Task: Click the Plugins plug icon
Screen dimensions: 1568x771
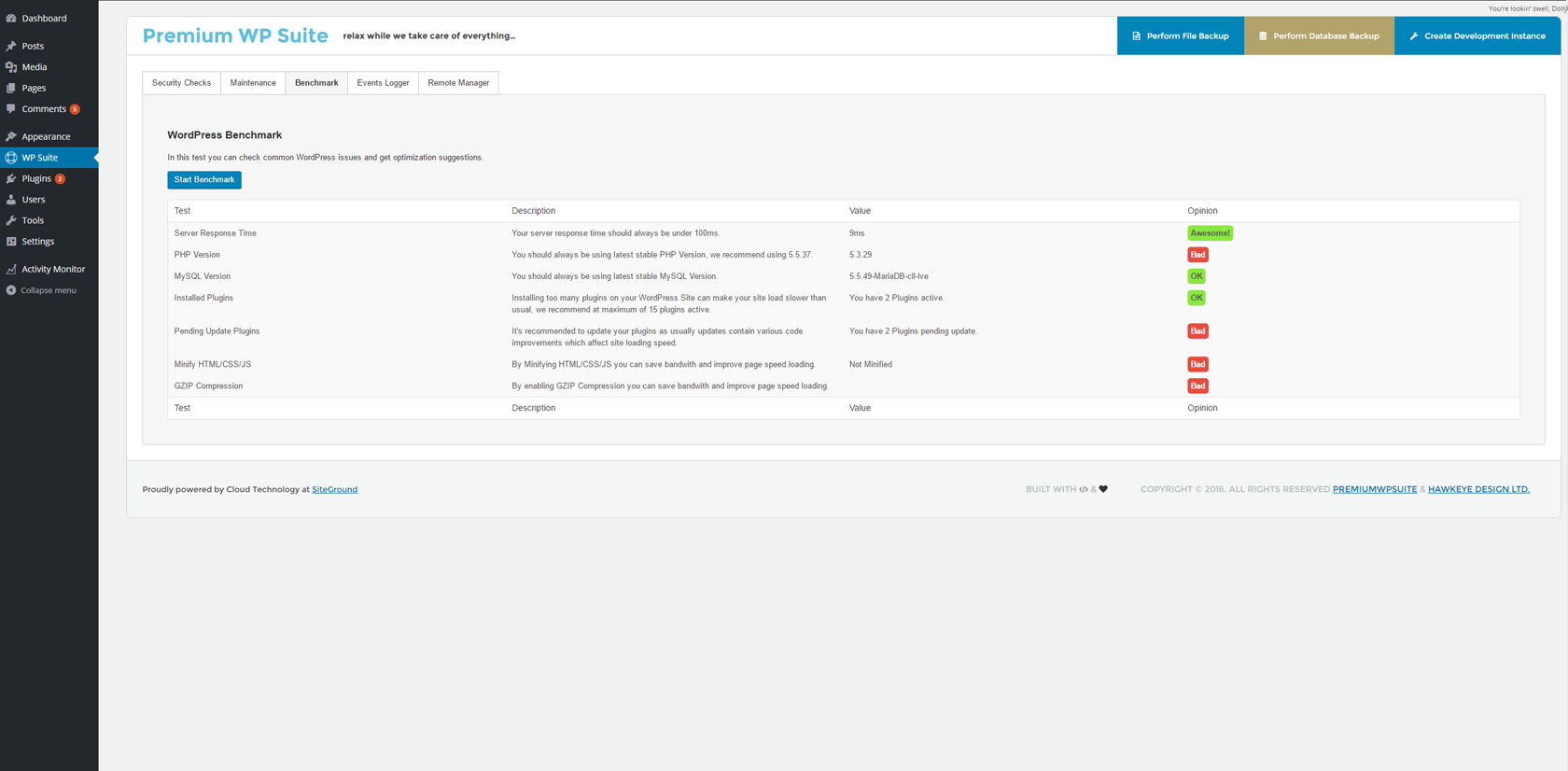Action: point(11,178)
